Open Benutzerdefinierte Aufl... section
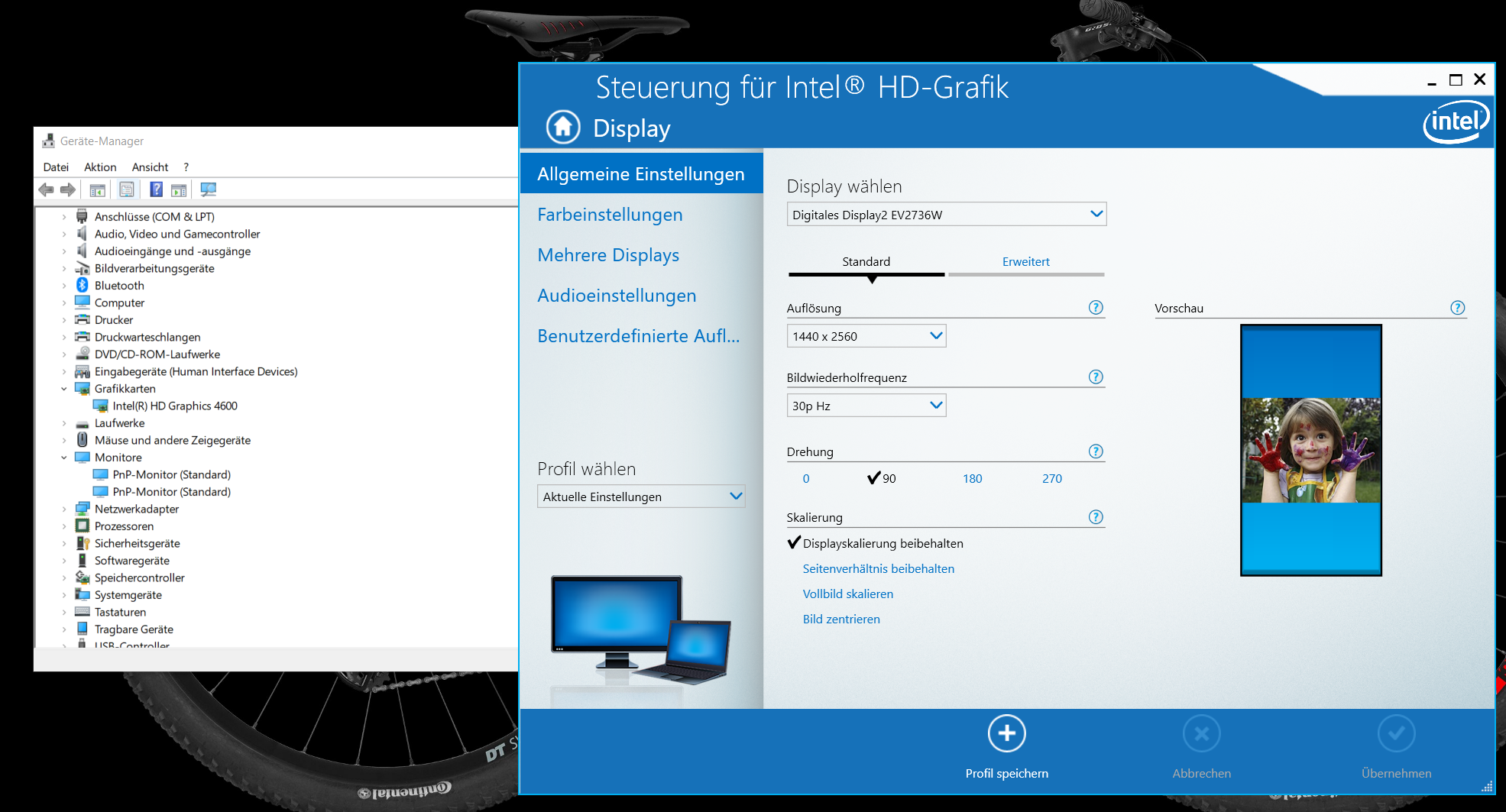The image size is (1506, 812). (638, 336)
